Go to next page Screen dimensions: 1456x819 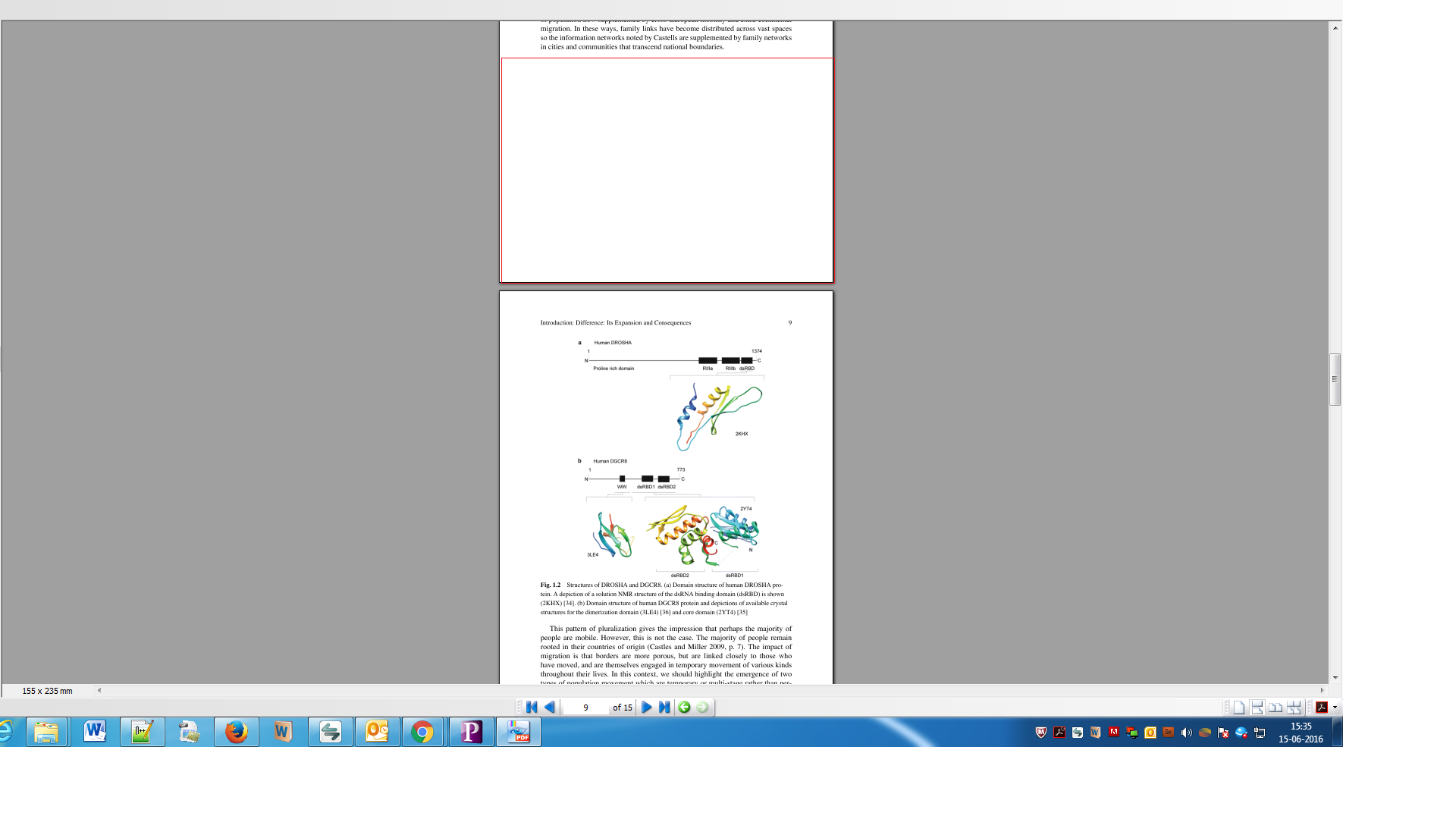pos(646,707)
